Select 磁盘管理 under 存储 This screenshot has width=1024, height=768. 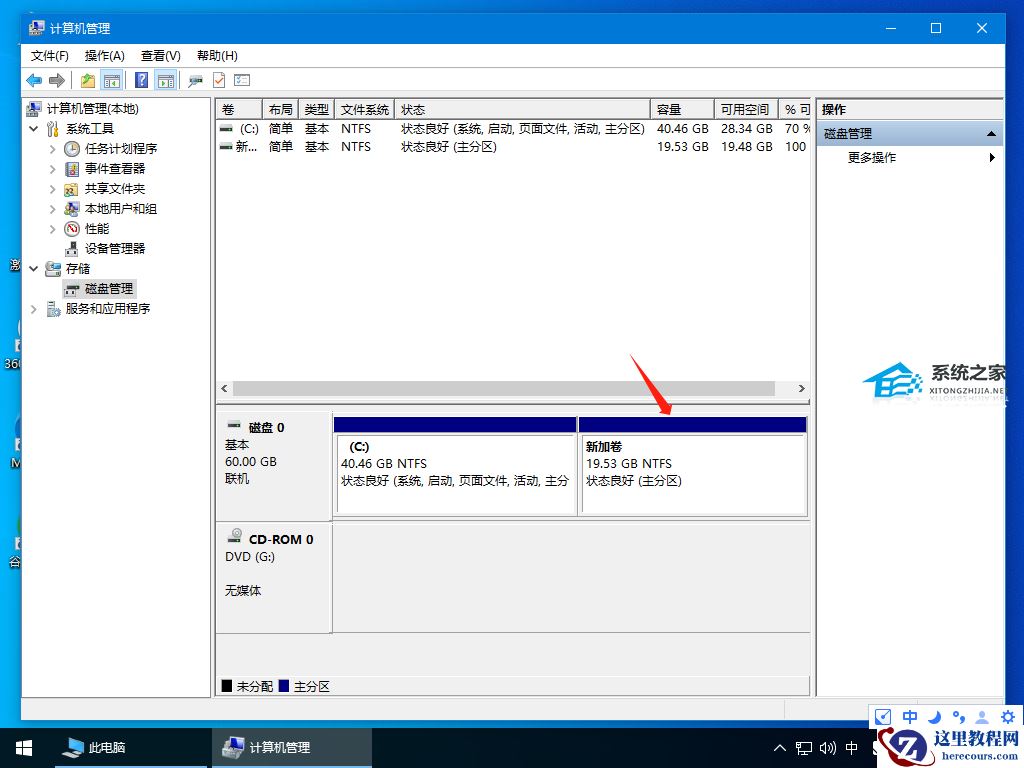[x=108, y=289]
